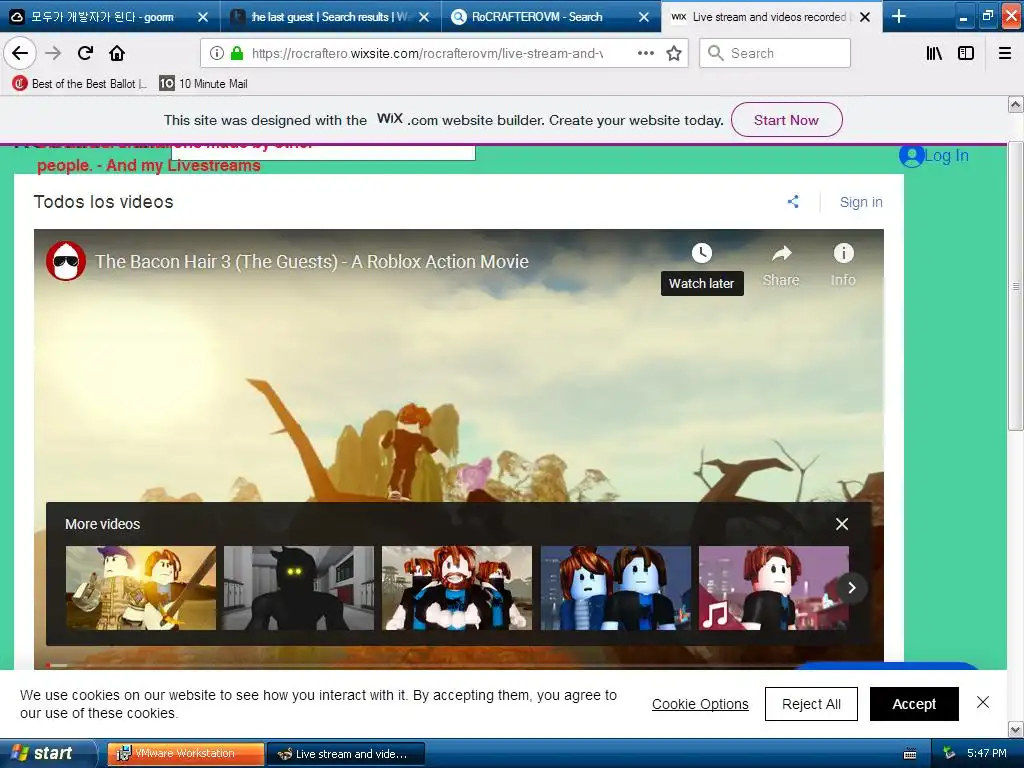
Task: Accept cookies with the Accept button
Action: 914,704
